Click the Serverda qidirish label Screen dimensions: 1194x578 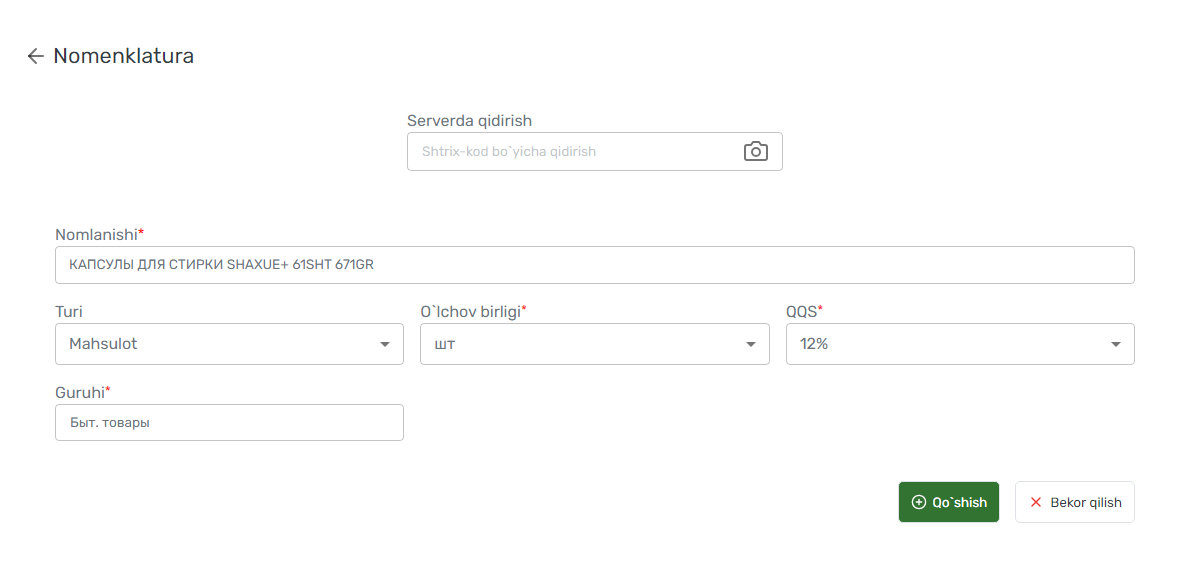tap(469, 120)
